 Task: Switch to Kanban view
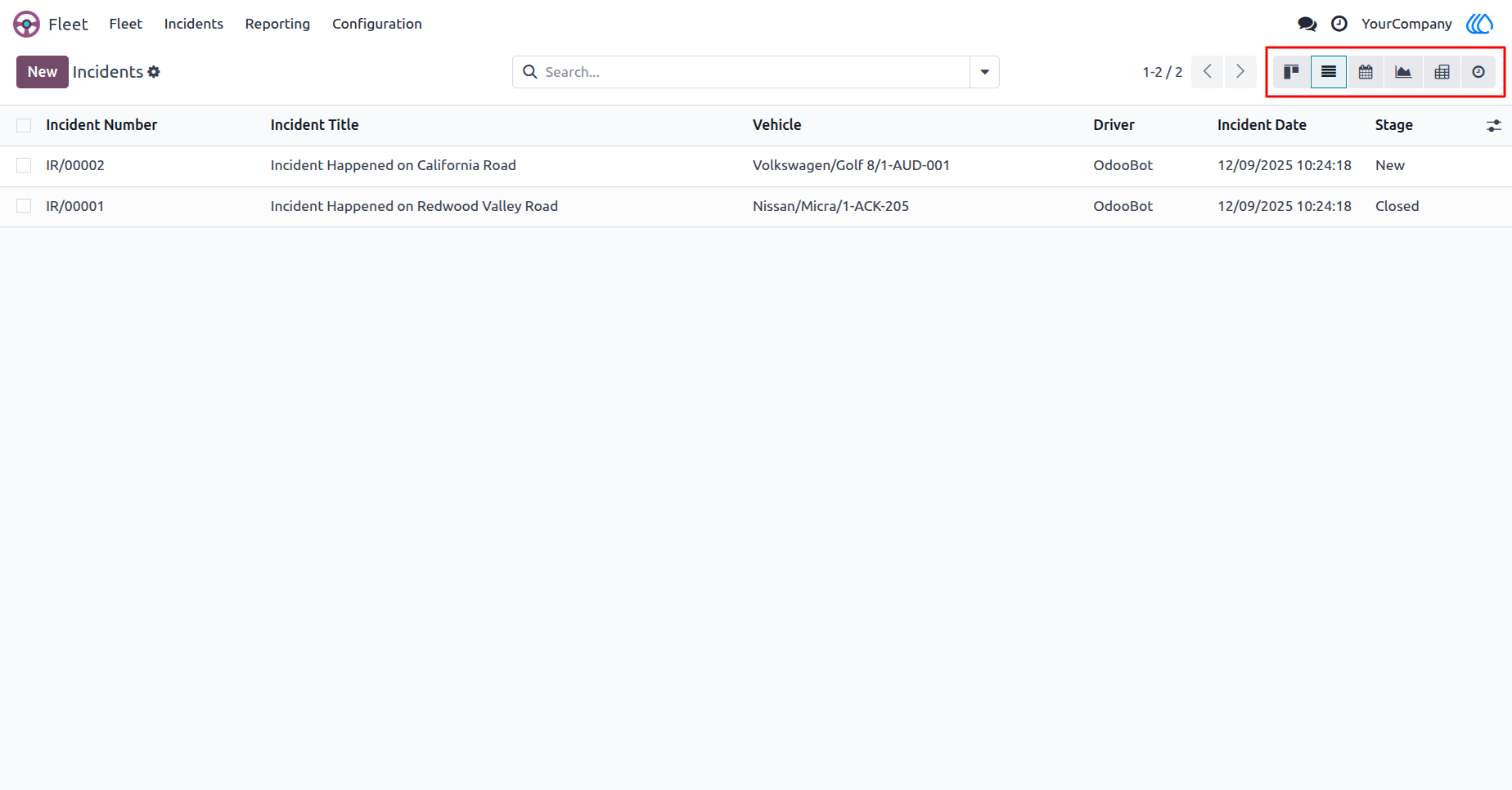[1291, 72]
